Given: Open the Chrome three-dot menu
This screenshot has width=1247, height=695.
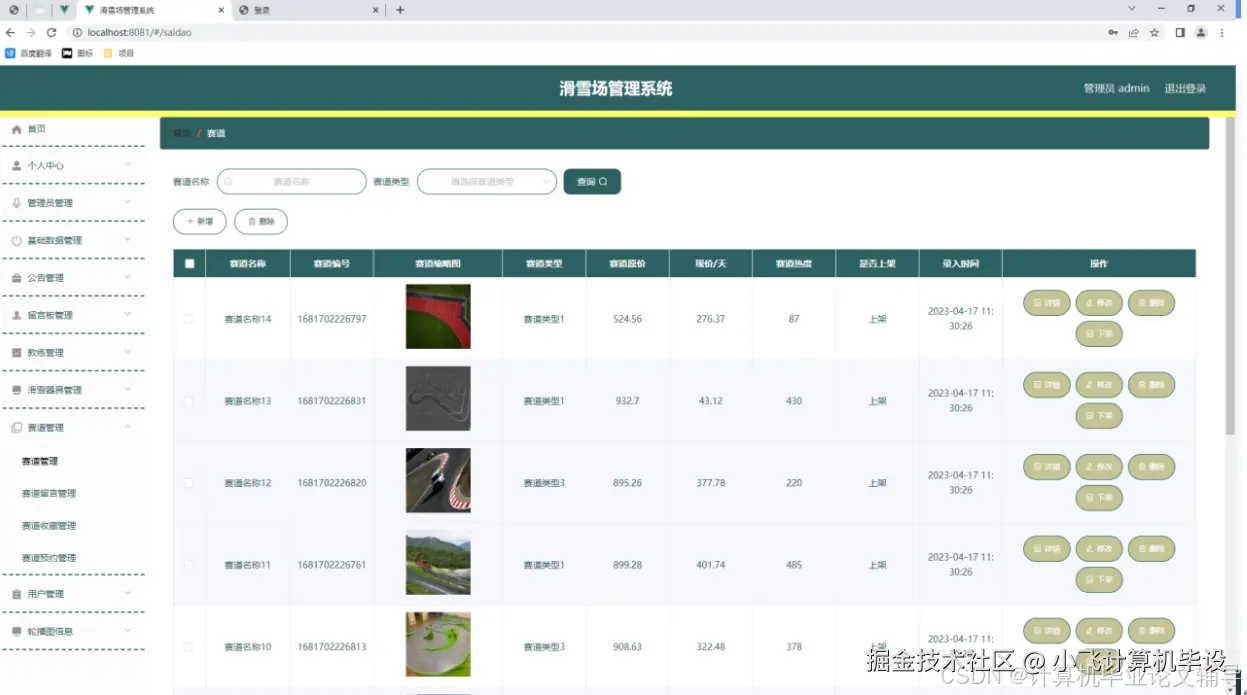Looking at the screenshot, I should (1222, 32).
